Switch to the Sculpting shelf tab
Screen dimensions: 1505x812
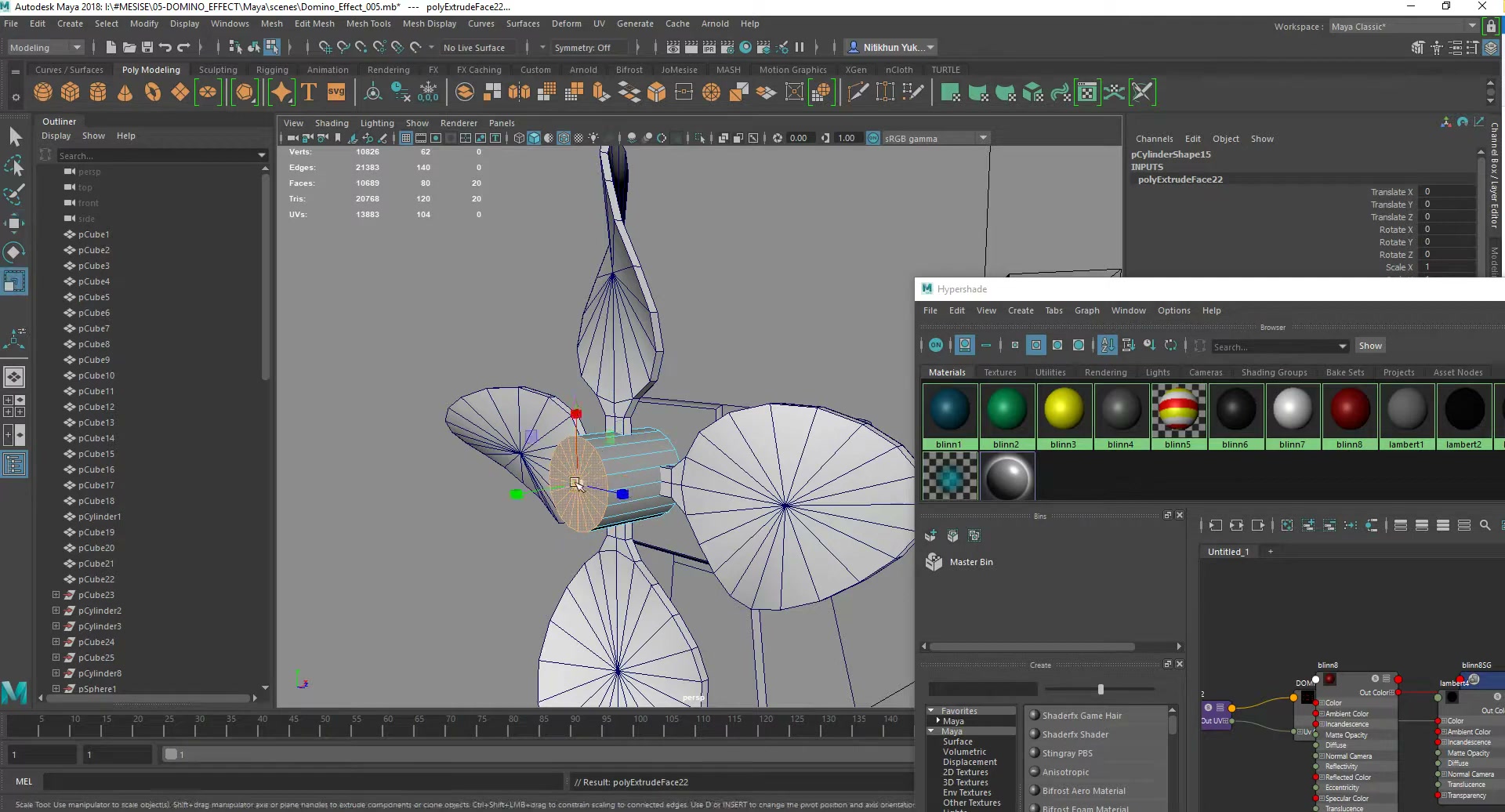(218, 70)
